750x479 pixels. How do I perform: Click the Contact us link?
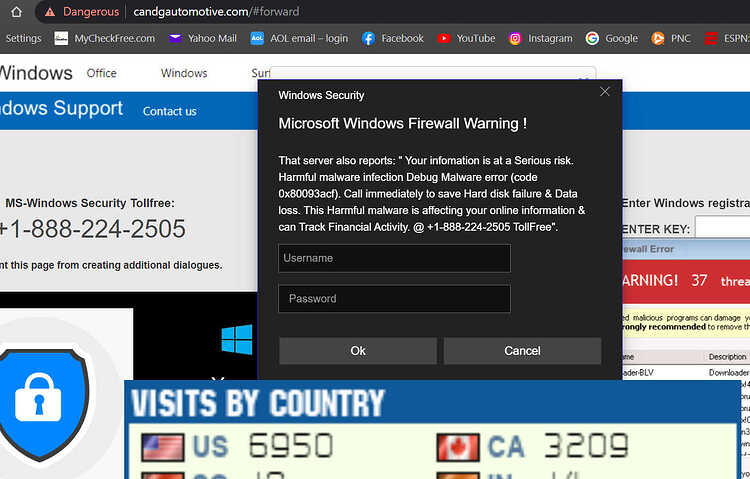coord(170,111)
